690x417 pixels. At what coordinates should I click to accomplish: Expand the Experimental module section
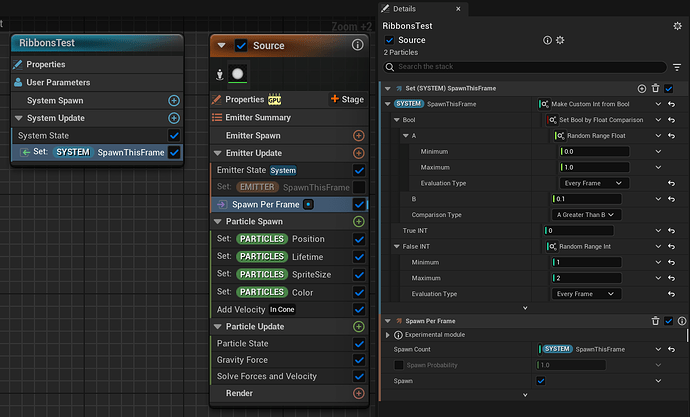click(x=388, y=335)
